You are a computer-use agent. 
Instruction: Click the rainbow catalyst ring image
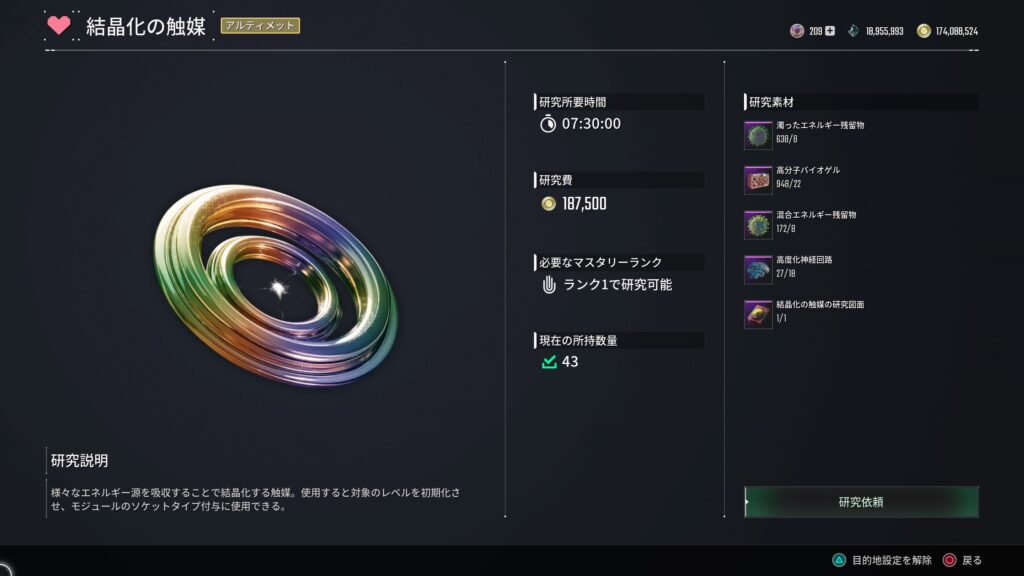tap(275, 285)
